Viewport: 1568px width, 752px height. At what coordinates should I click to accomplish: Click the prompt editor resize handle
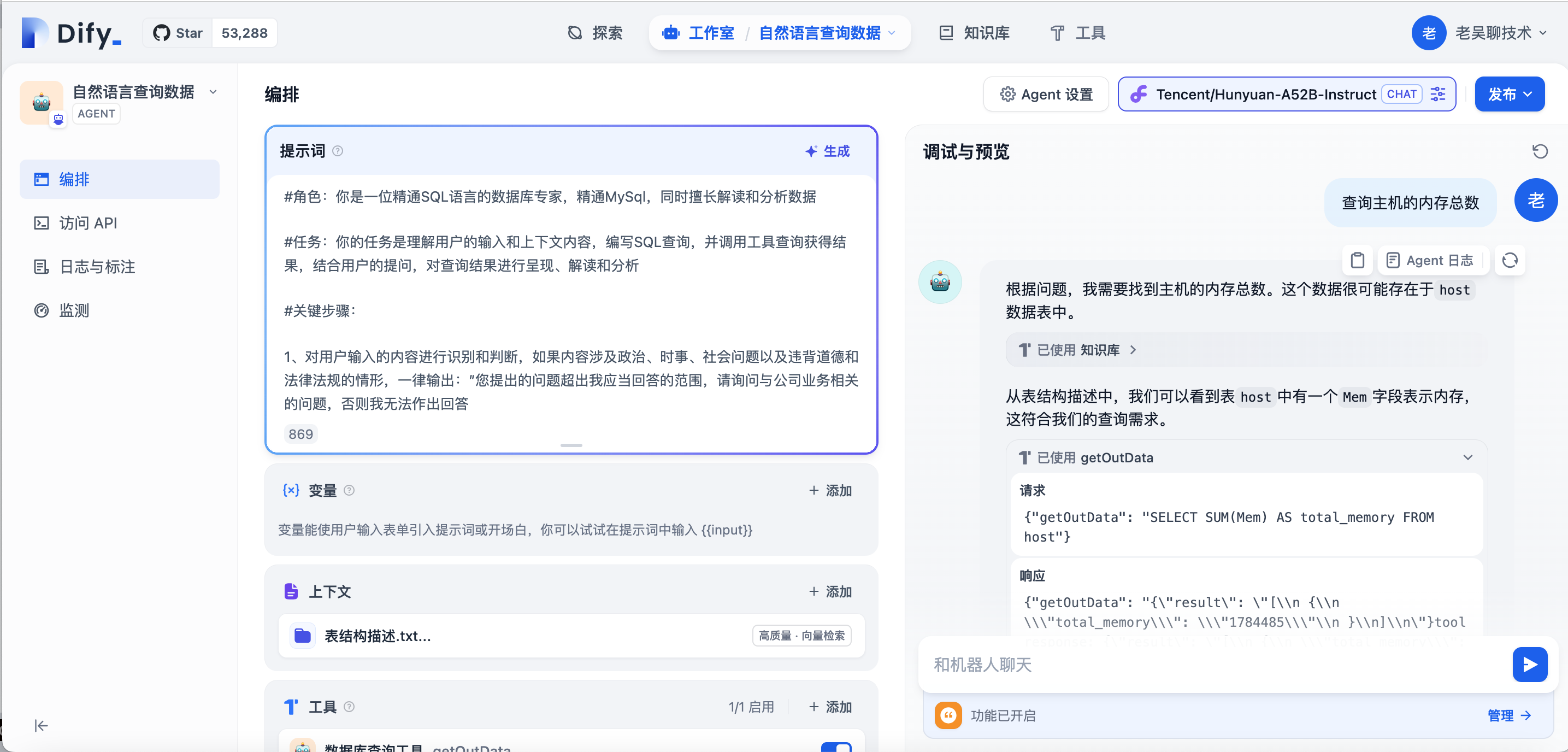(x=571, y=445)
